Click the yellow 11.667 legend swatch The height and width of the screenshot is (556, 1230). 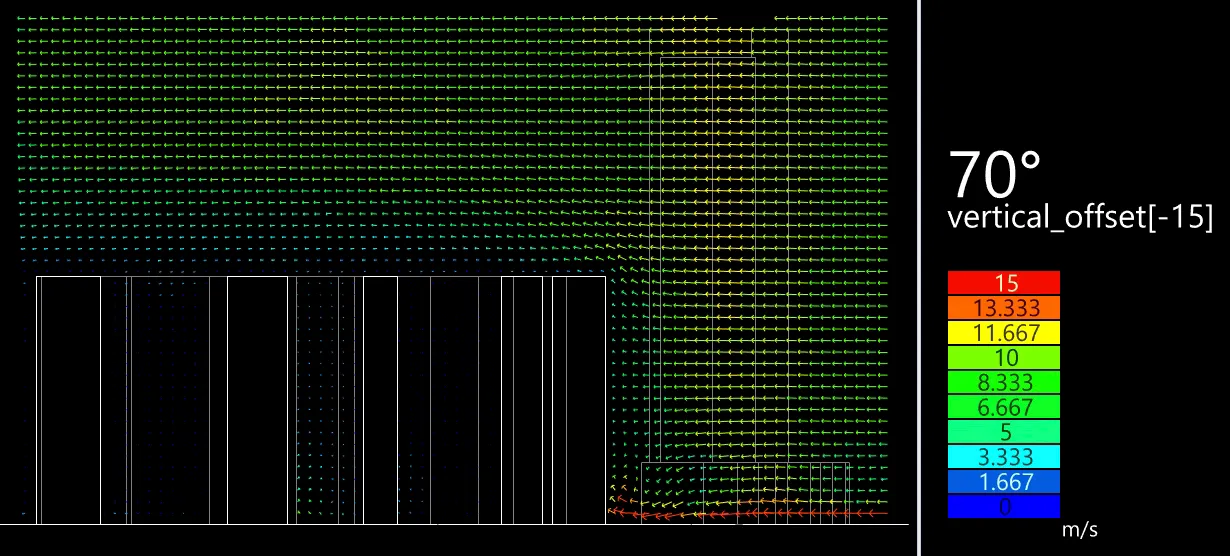pyautogui.click(x=1003, y=333)
